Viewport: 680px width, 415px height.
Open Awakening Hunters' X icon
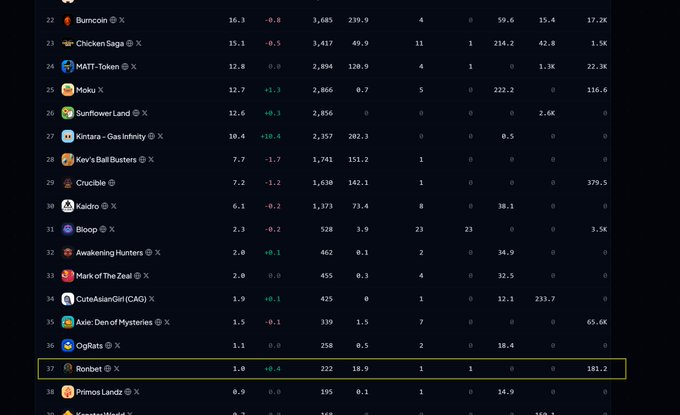point(157,252)
